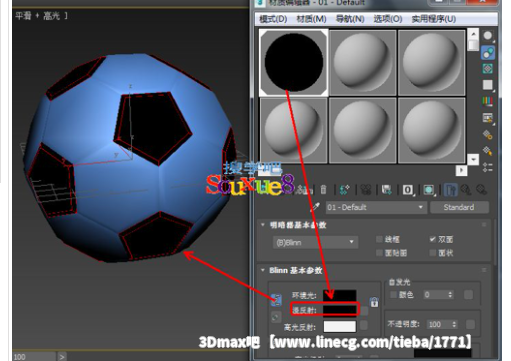
Task: Click the Sample UV Tiling icon
Action: click(488, 85)
